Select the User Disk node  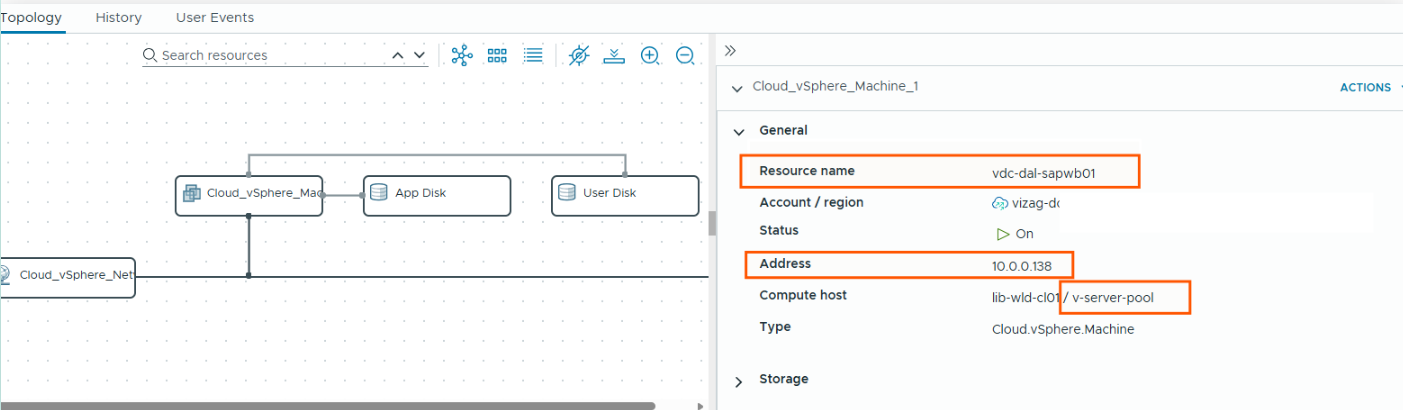tap(625, 195)
